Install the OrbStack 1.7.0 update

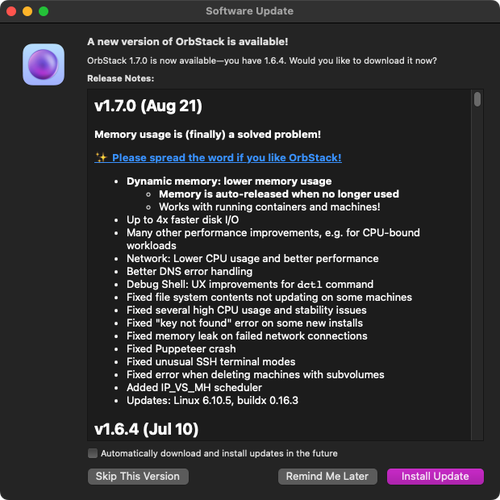tap(435, 476)
